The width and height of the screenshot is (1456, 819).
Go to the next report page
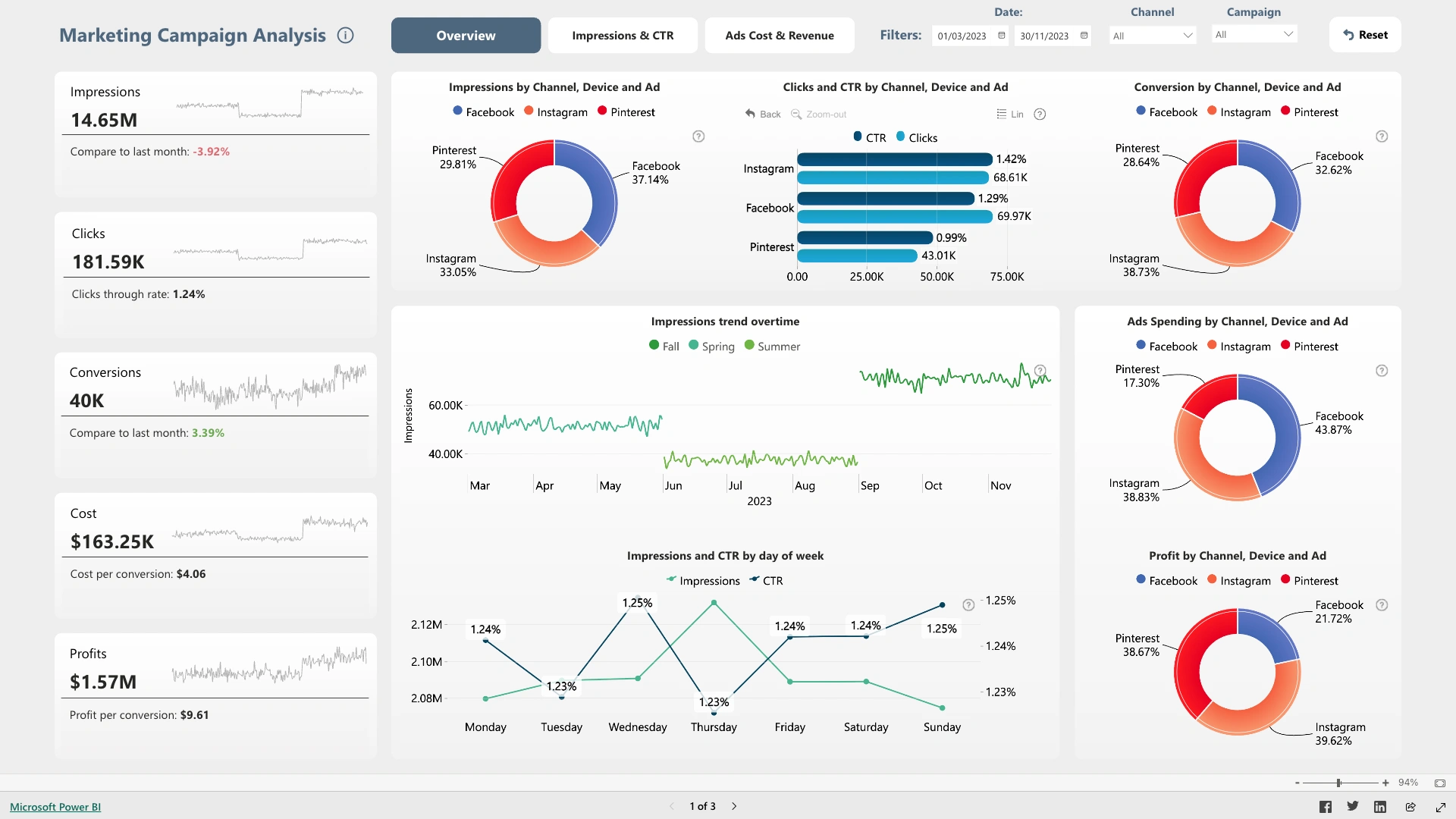[x=734, y=806]
